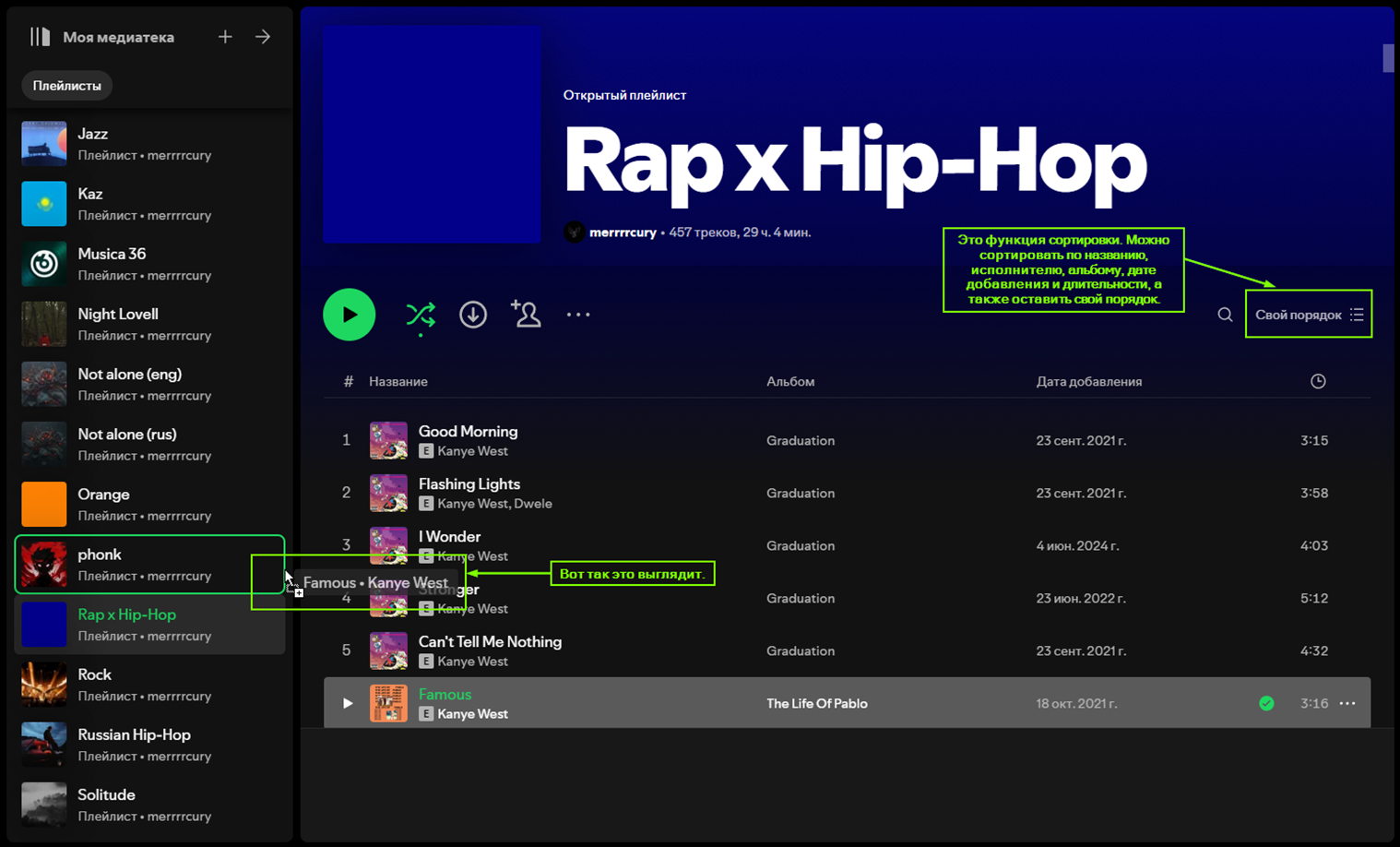Click Flashing Lights album art thumbnail
Screen dimensions: 1400x847
click(388, 493)
